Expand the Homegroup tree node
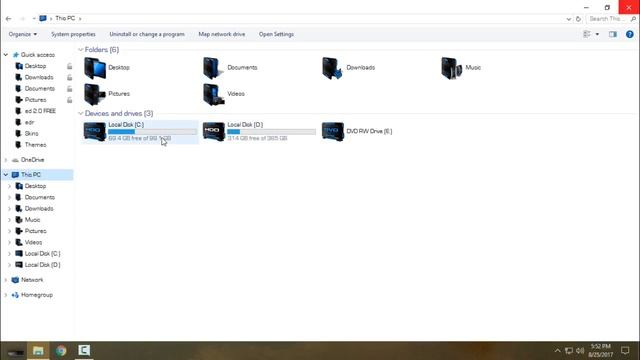The width and height of the screenshot is (640, 360). tap(6, 295)
